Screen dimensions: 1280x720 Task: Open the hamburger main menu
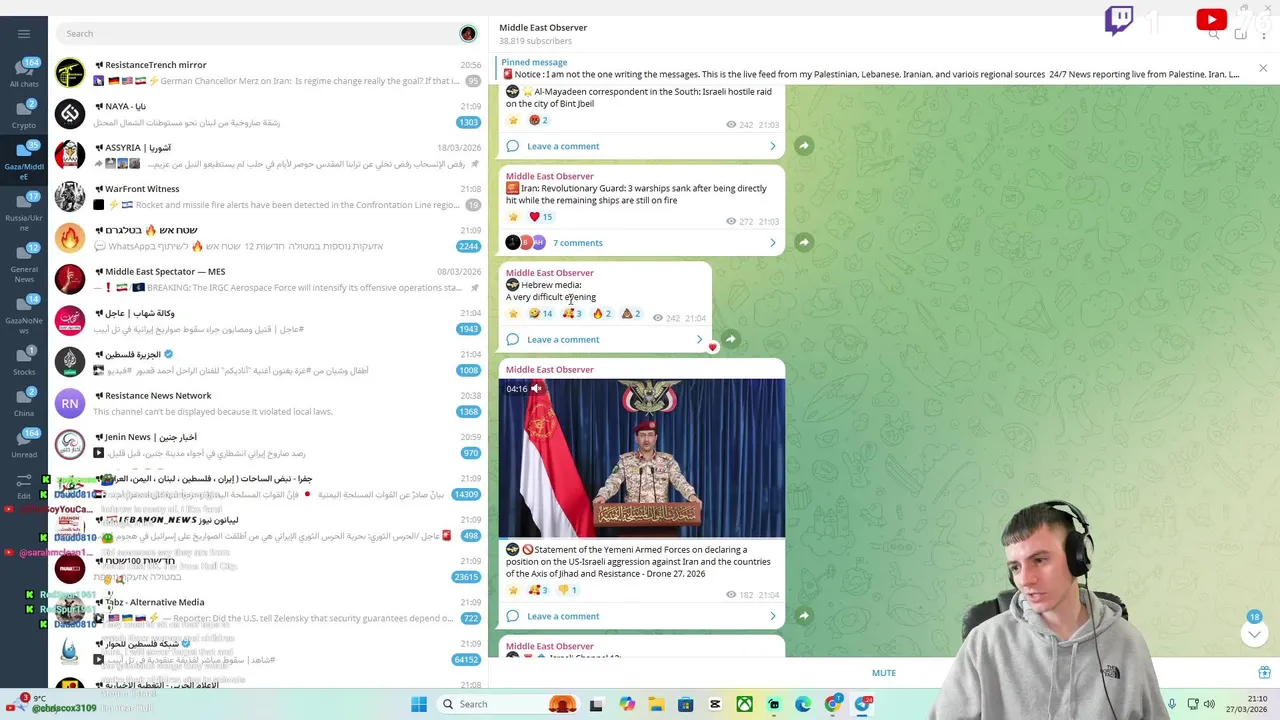pyautogui.click(x=24, y=33)
